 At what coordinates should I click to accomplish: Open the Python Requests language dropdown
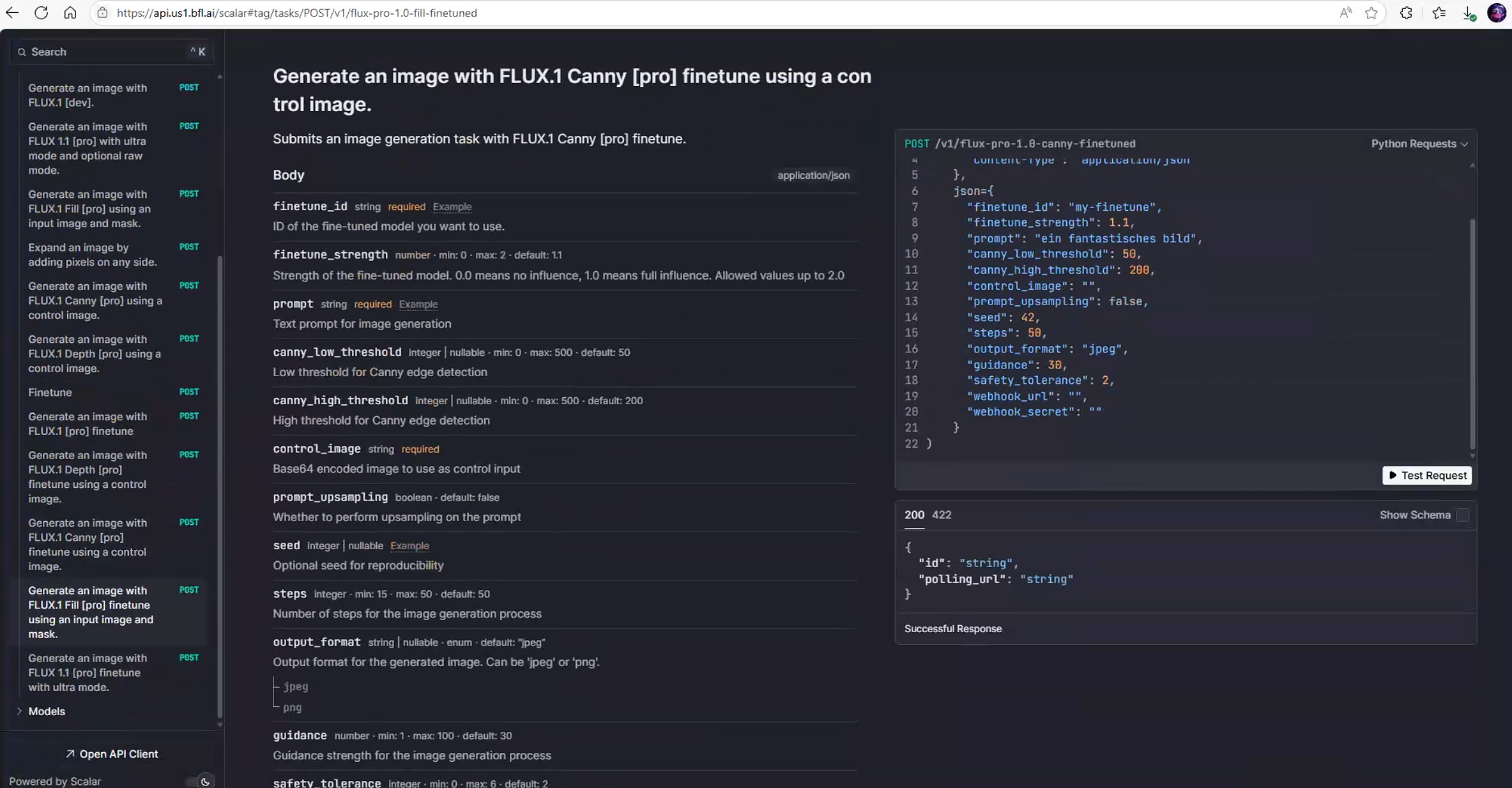click(1419, 144)
